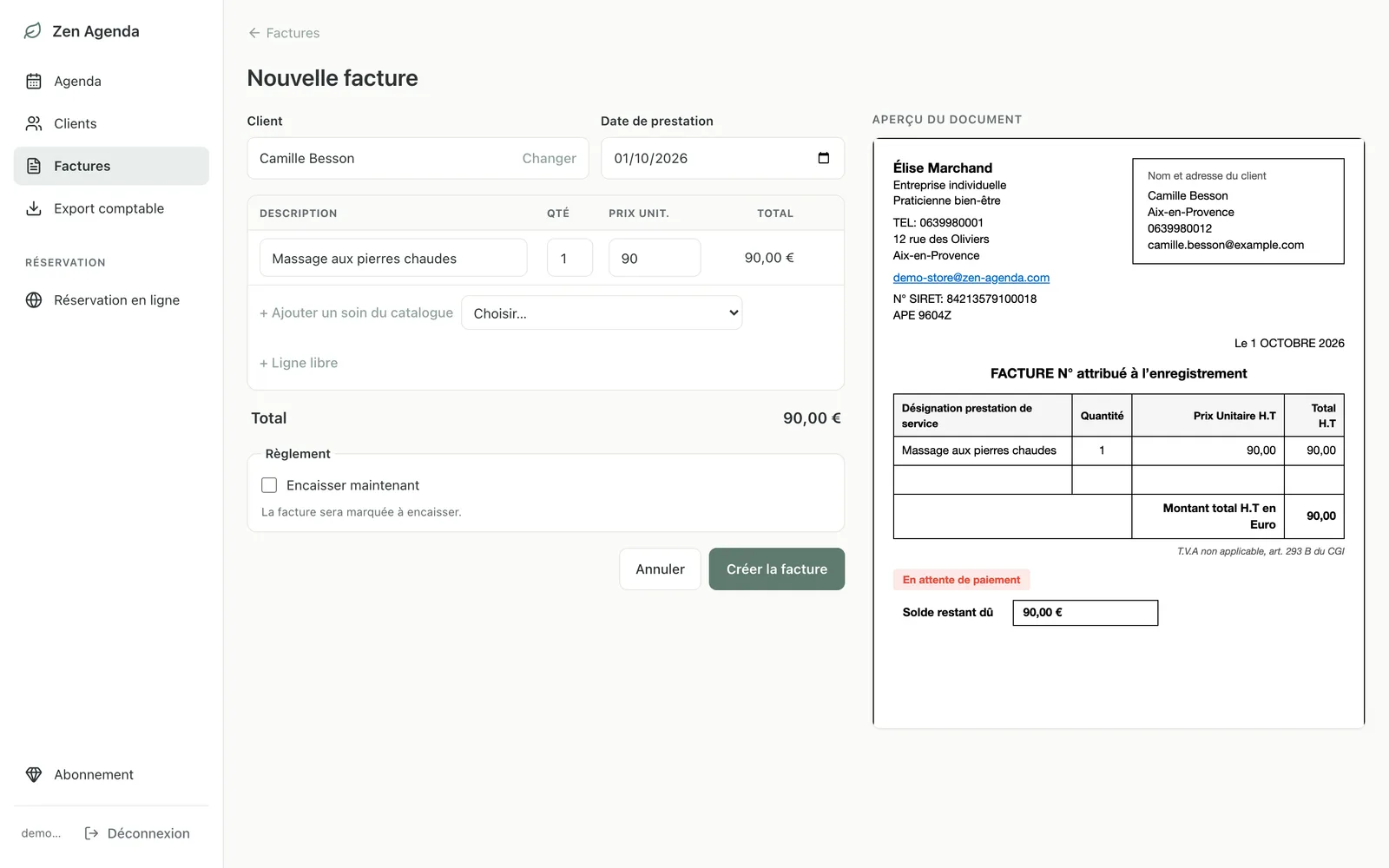This screenshot has height=868, width=1389.
Task: Click the + Ajouter un soin du catalogue label
Action: [x=356, y=312]
